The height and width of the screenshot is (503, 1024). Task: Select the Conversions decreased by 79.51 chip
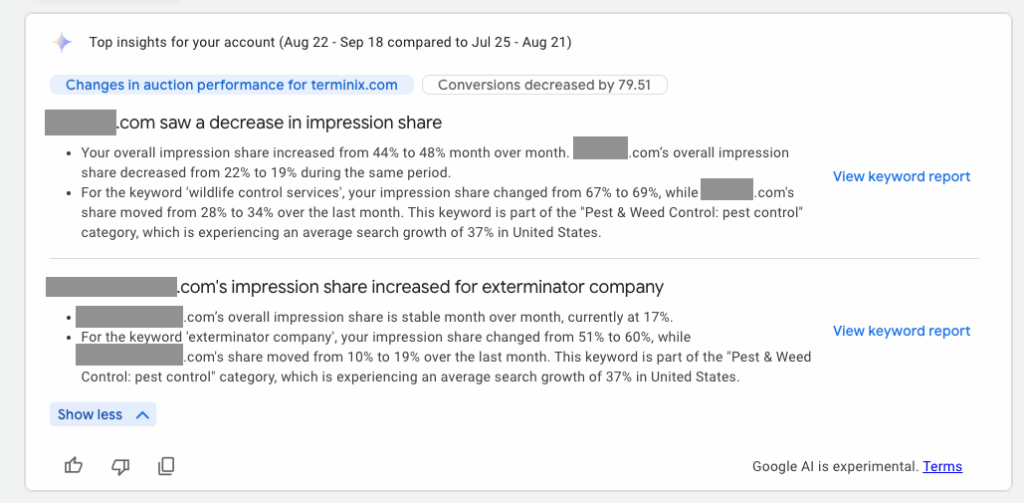click(x=544, y=85)
